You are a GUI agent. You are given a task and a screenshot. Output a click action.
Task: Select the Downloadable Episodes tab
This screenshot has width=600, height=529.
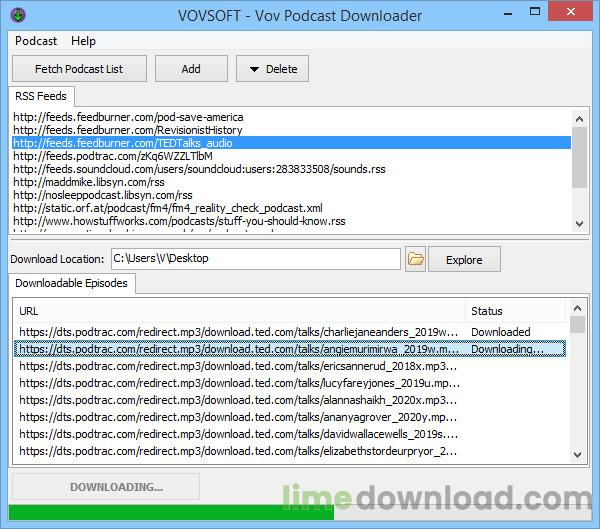(72, 283)
